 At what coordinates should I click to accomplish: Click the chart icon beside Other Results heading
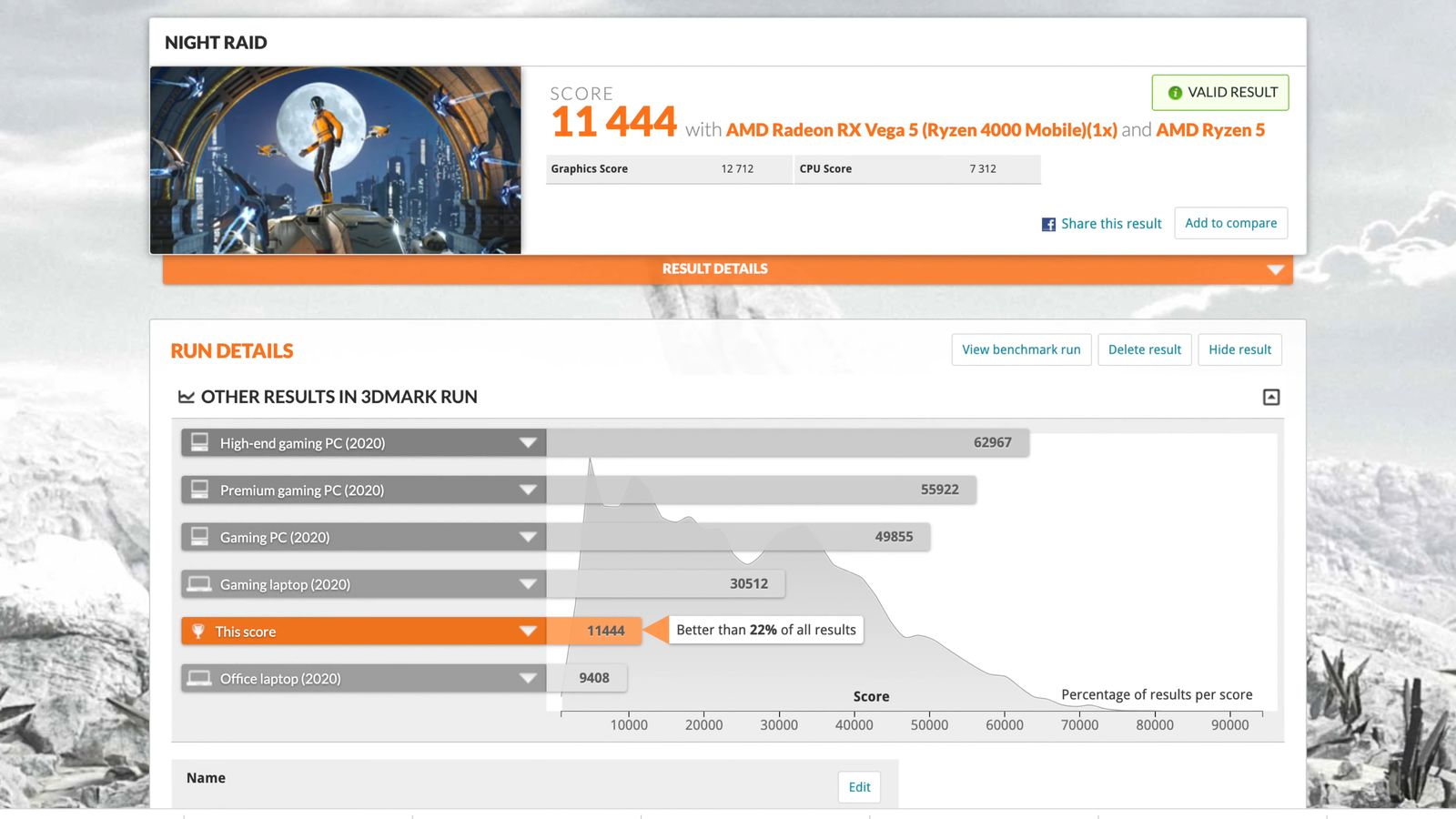[x=187, y=397]
